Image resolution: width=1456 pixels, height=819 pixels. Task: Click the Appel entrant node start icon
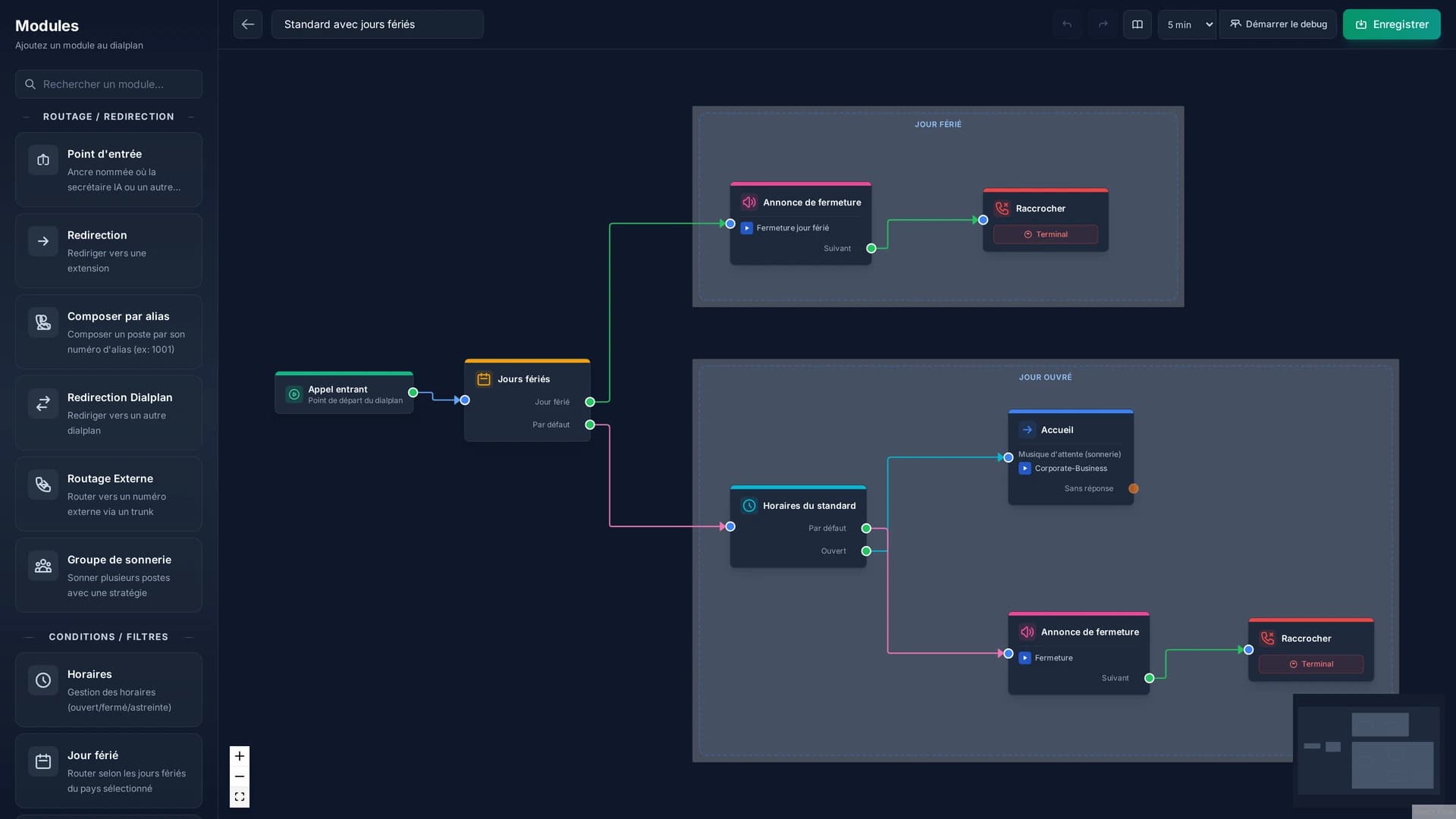[x=294, y=394]
